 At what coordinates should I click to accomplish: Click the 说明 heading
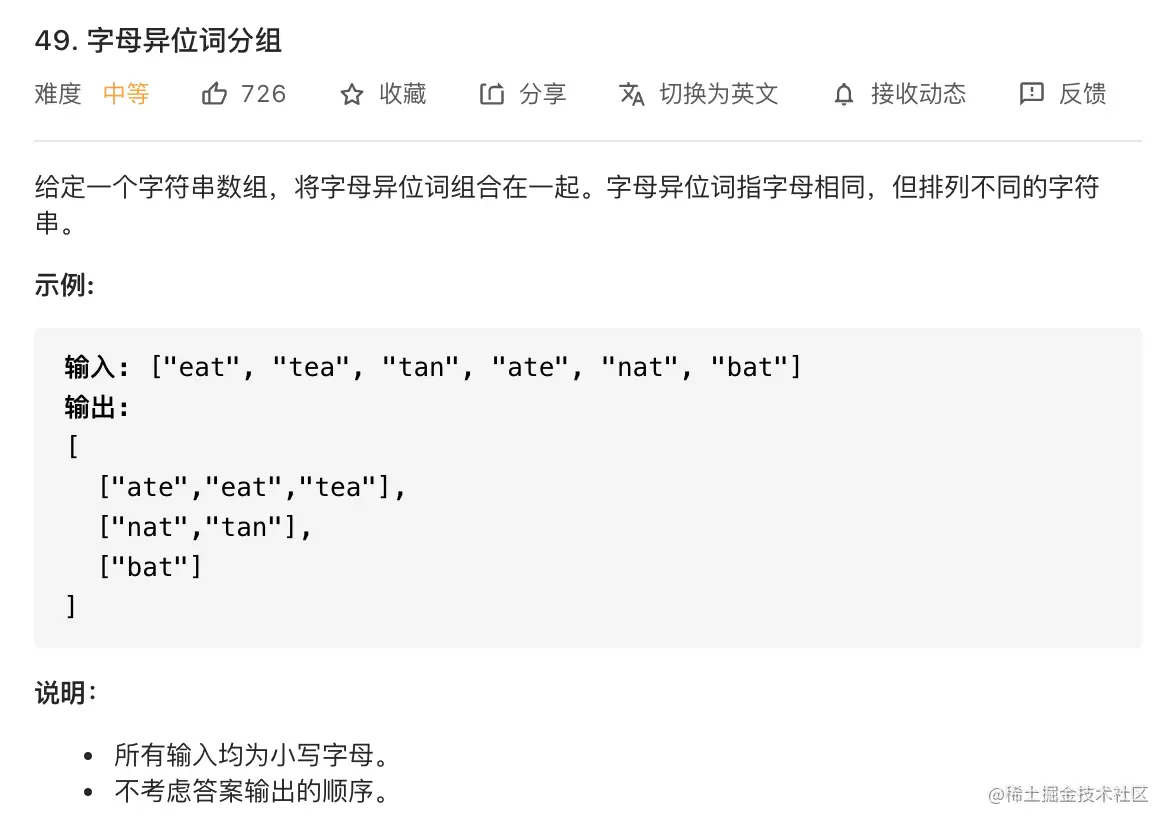coord(65,693)
